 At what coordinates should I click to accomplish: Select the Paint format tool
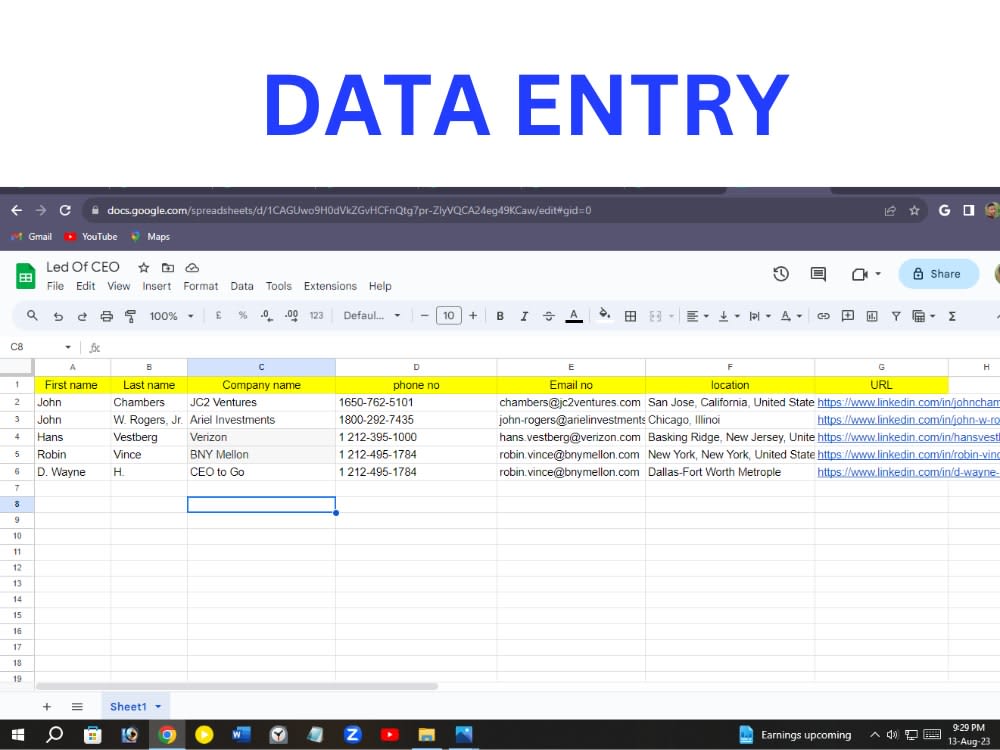(131, 316)
